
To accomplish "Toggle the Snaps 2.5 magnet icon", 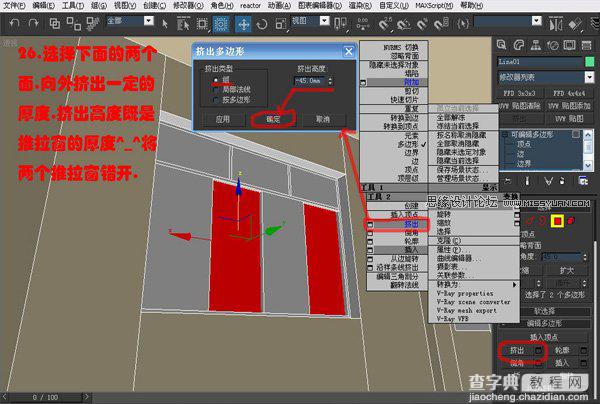I will (x=385, y=24).
